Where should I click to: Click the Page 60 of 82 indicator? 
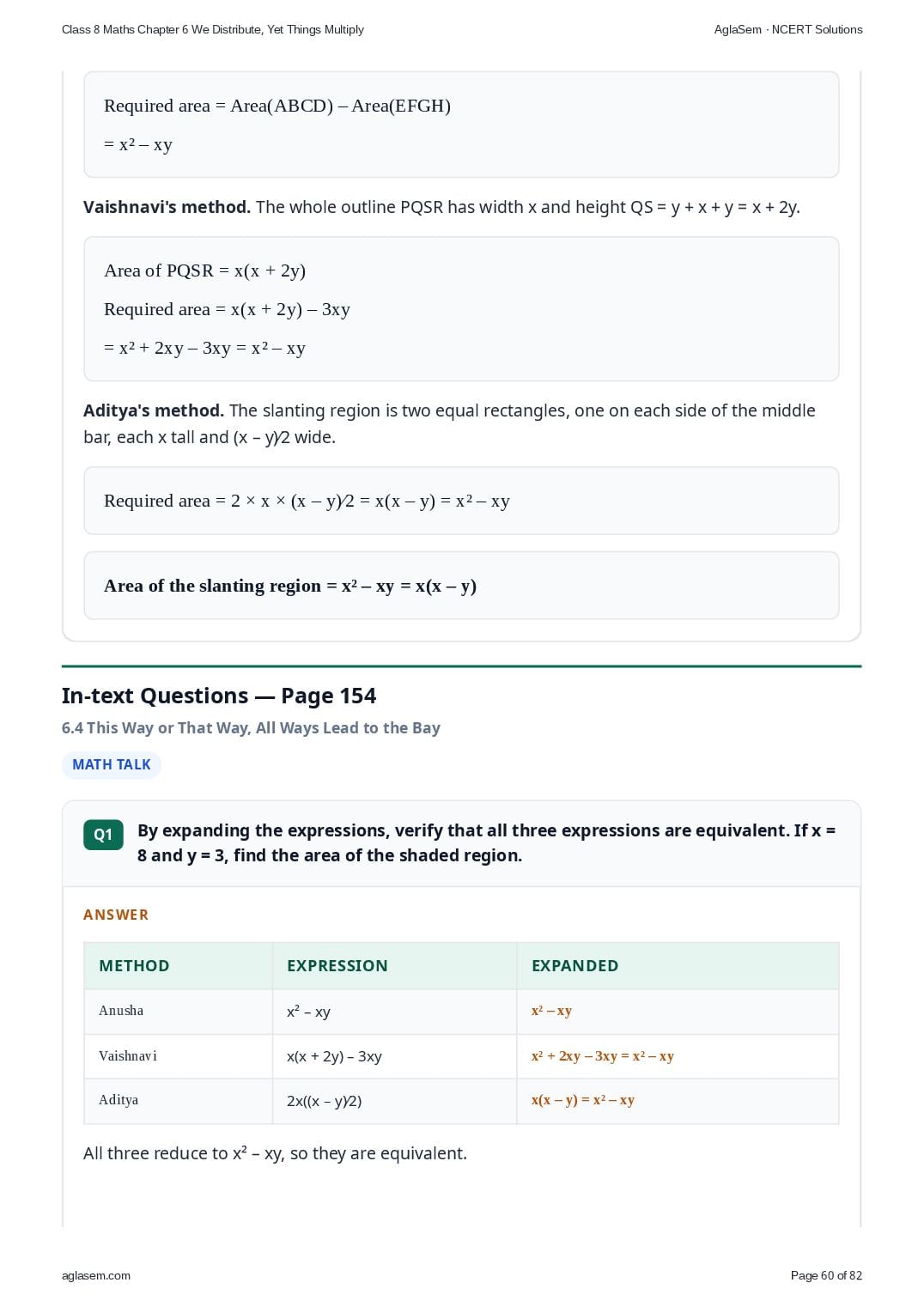tap(826, 1275)
